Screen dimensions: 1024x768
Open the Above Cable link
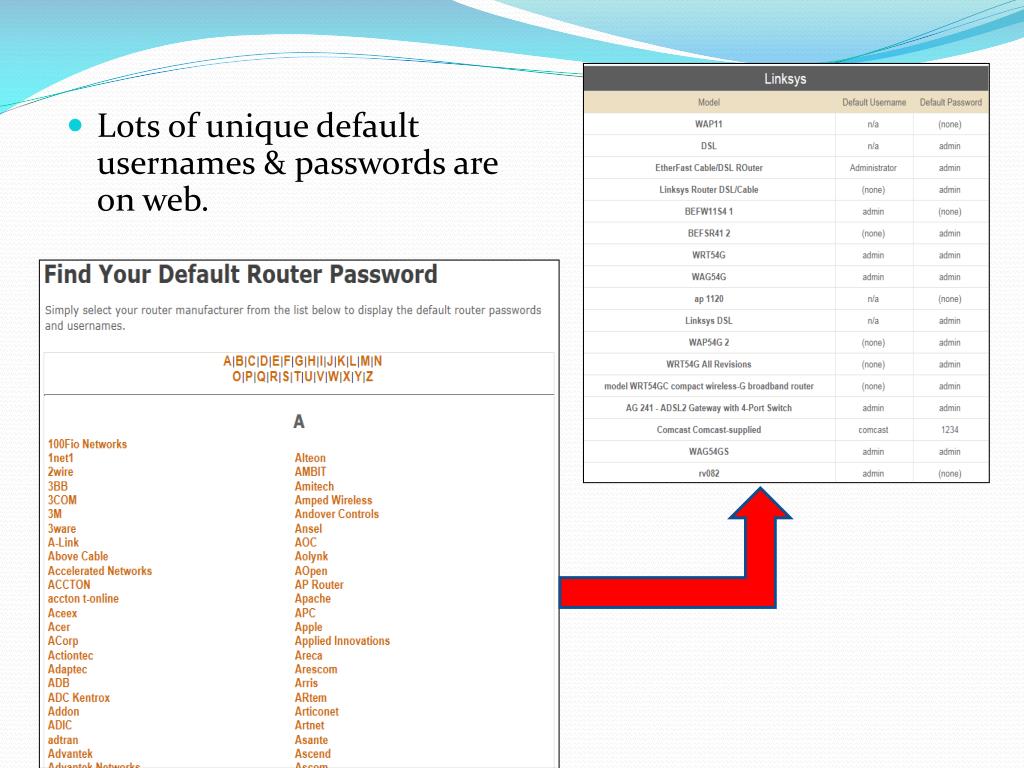tap(78, 556)
